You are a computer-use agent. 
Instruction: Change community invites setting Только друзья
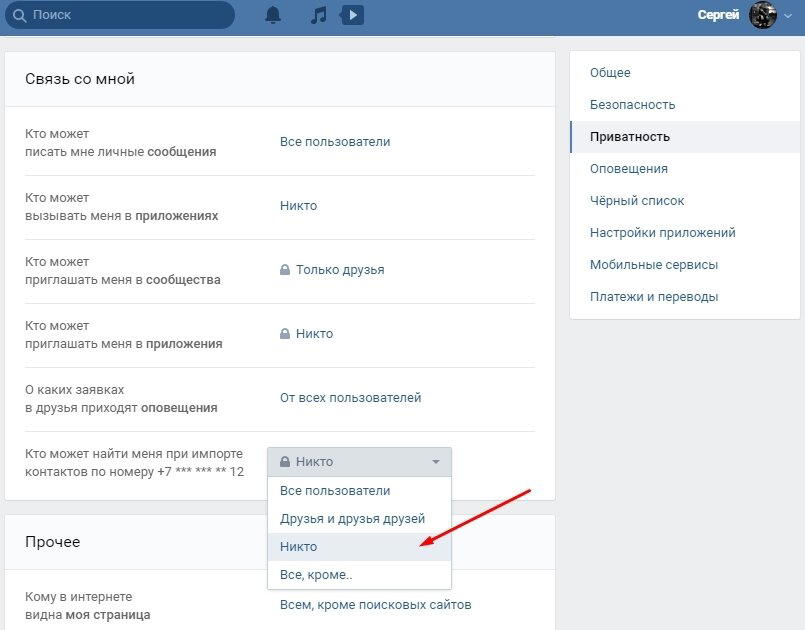pos(340,270)
